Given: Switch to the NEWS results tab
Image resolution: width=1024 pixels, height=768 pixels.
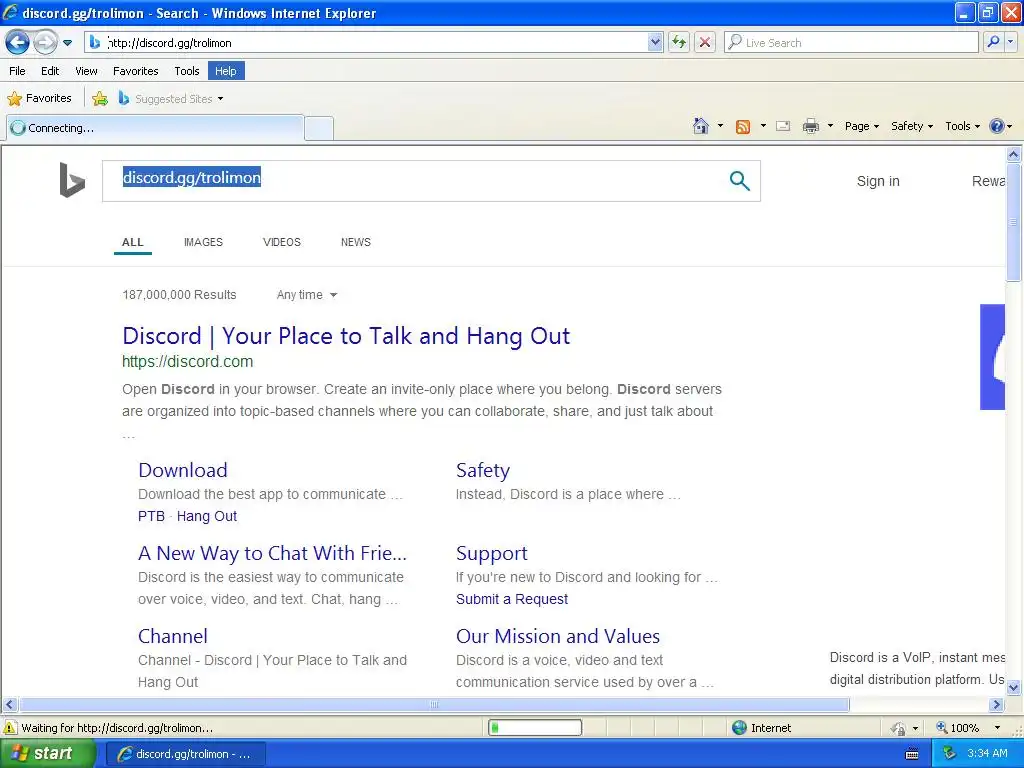Looking at the screenshot, I should click(x=355, y=242).
